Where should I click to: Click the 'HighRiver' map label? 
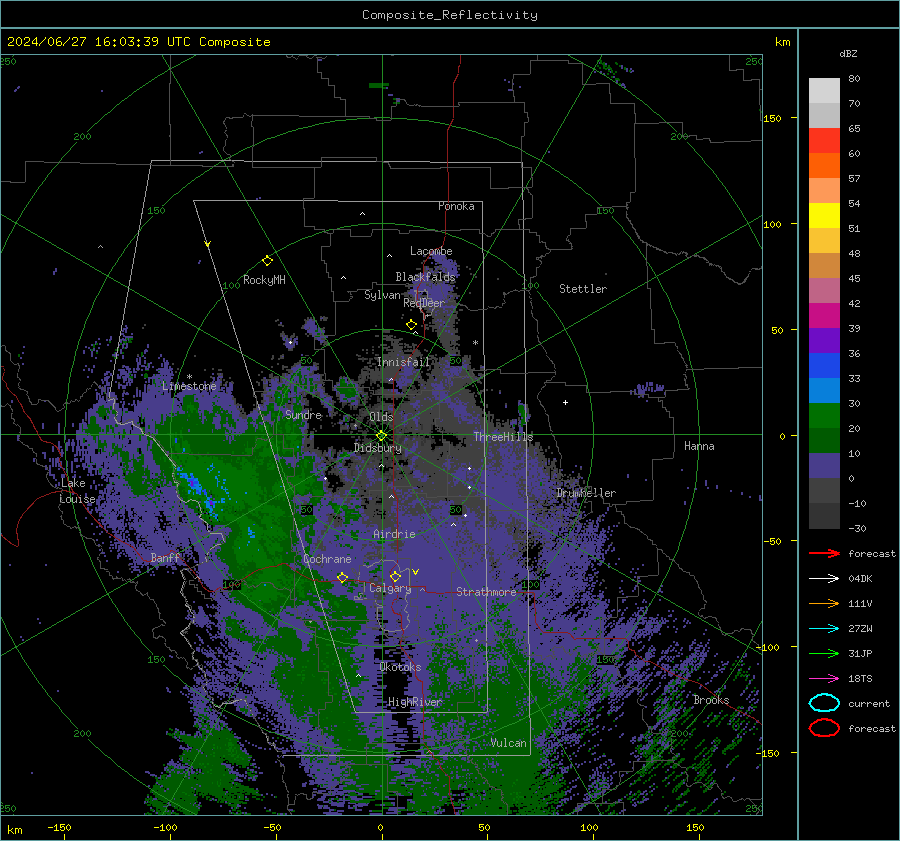(x=415, y=702)
